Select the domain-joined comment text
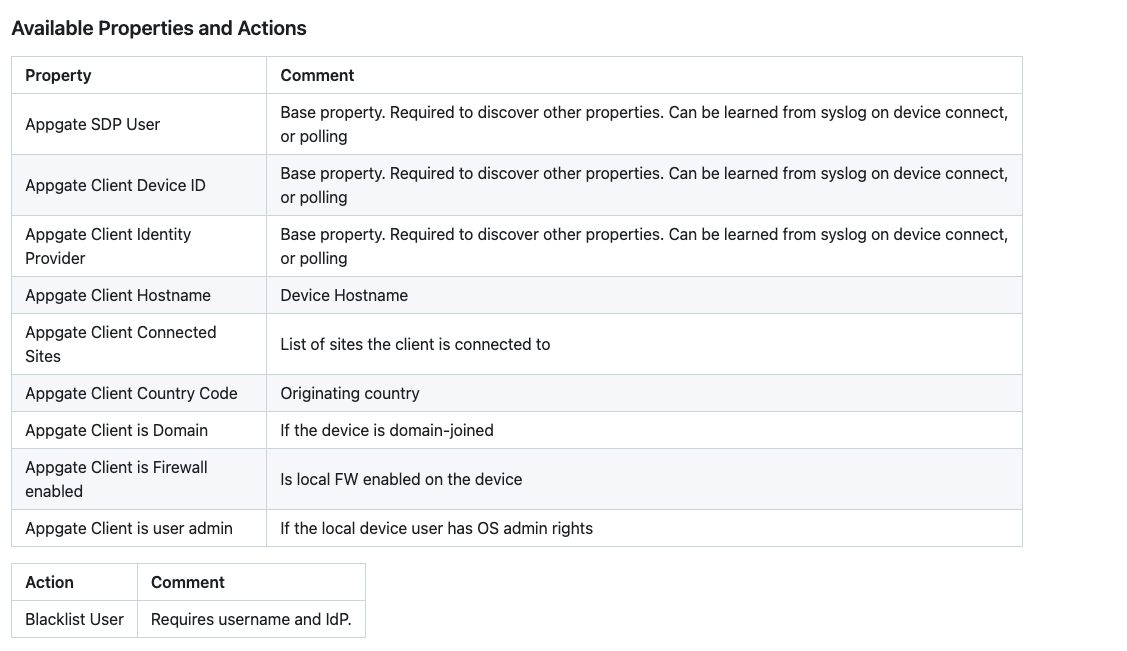The height and width of the screenshot is (651, 1127). pos(387,430)
